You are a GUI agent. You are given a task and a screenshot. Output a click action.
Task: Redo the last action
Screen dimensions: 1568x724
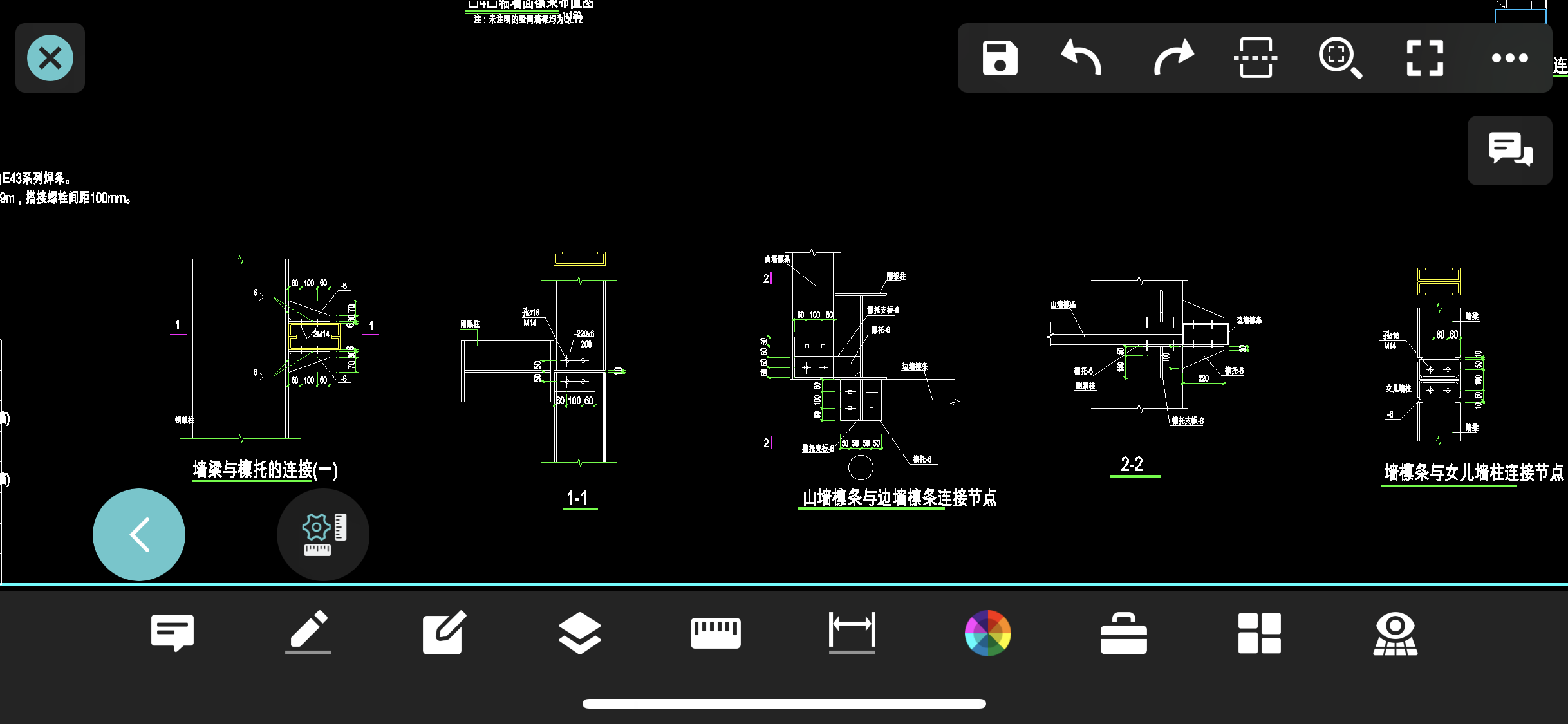point(1173,58)
